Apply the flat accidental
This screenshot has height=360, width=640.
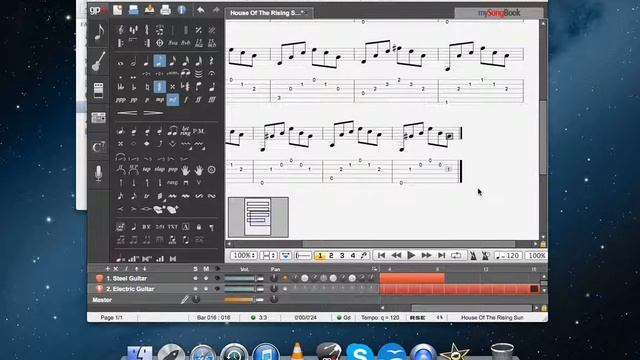point(133,87)
